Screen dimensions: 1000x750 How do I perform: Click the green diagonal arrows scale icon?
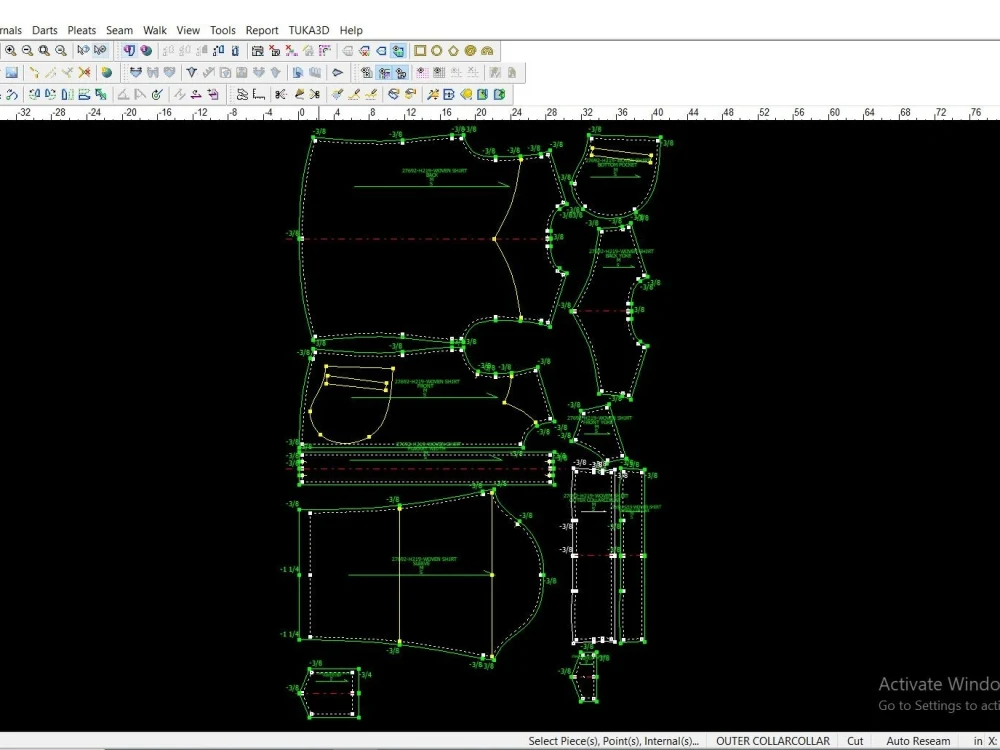tap(101, 94)
